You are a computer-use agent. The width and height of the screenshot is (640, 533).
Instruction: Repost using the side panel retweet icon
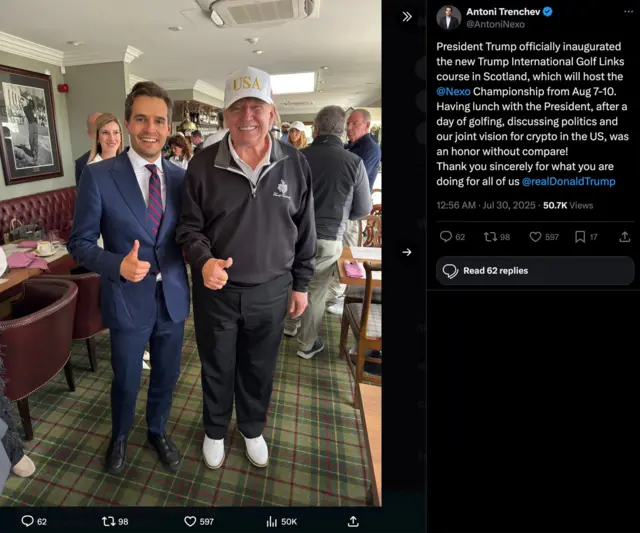pyautogui.click(x=490, y=237)
